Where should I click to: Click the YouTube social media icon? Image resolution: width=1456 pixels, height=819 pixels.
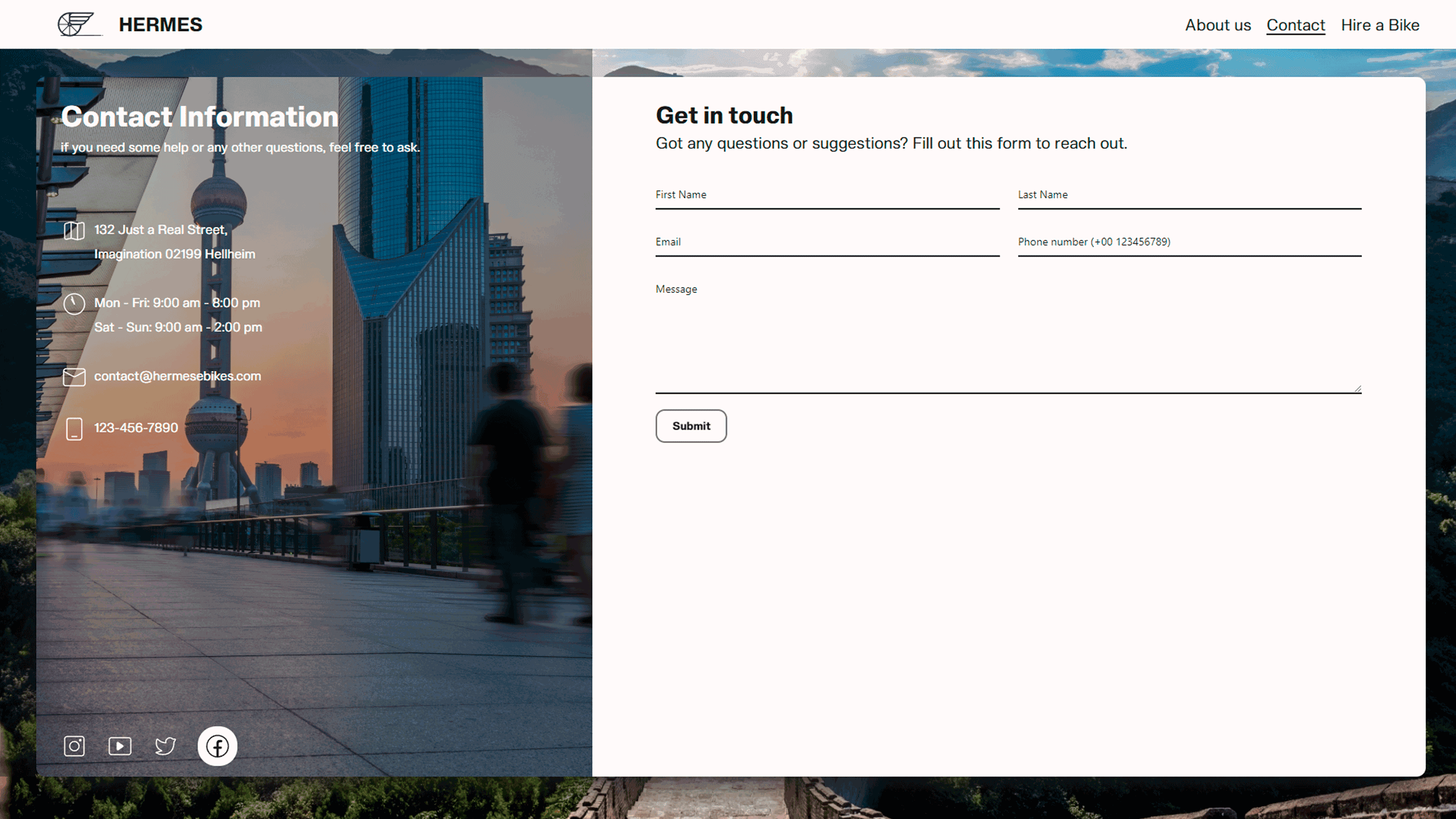tap(119, 745)
